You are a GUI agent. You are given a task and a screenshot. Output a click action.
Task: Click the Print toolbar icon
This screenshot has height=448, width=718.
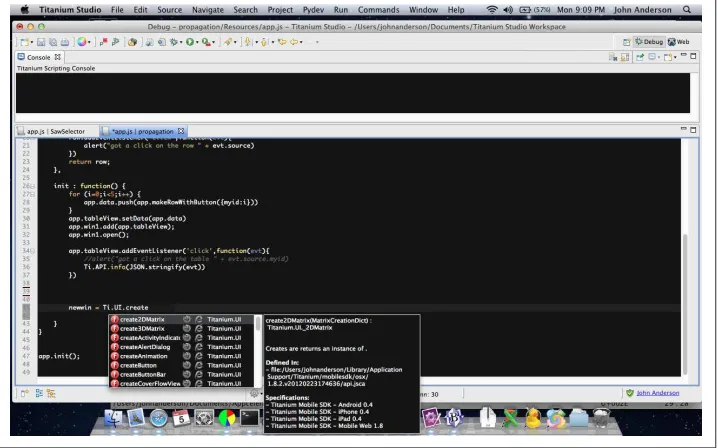[65, 42]
